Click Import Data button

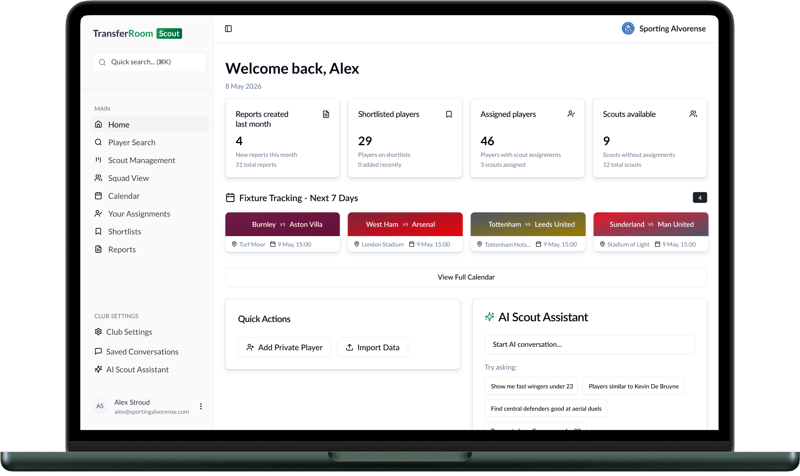[372, 347]
